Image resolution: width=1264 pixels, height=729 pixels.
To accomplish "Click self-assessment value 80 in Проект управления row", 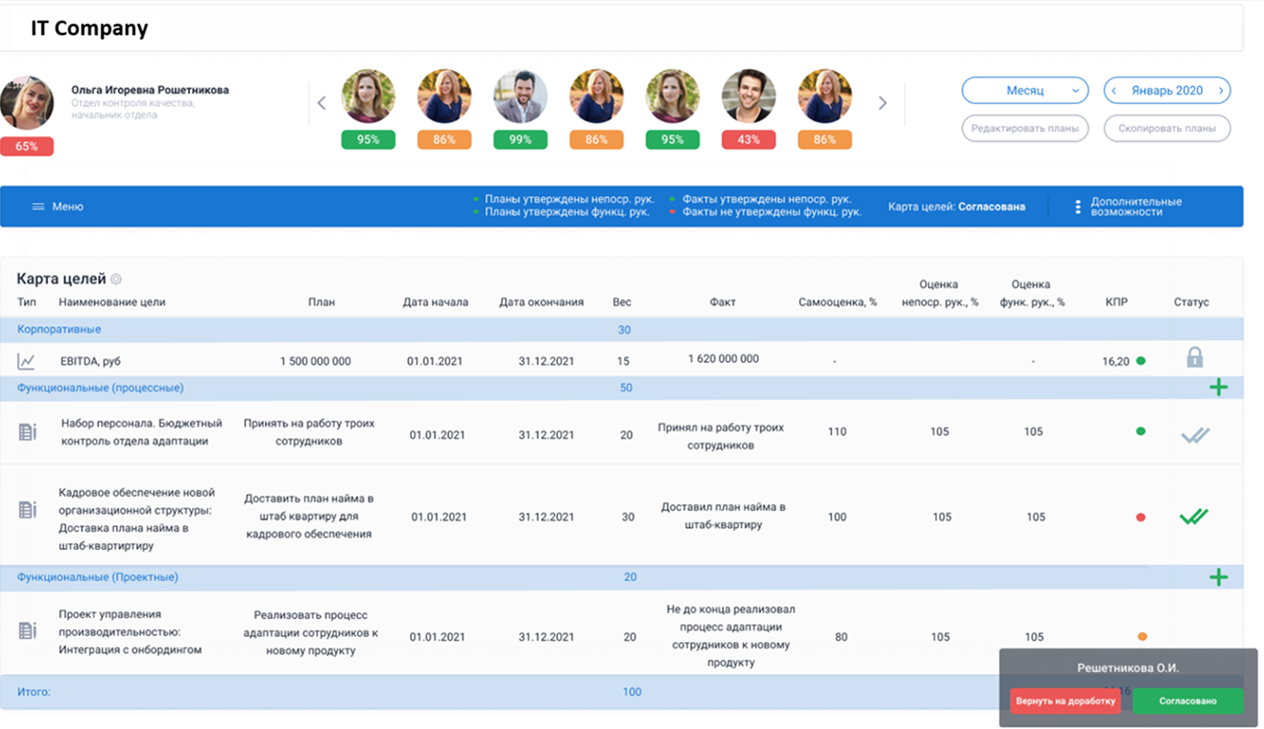I will pos(841,637).
